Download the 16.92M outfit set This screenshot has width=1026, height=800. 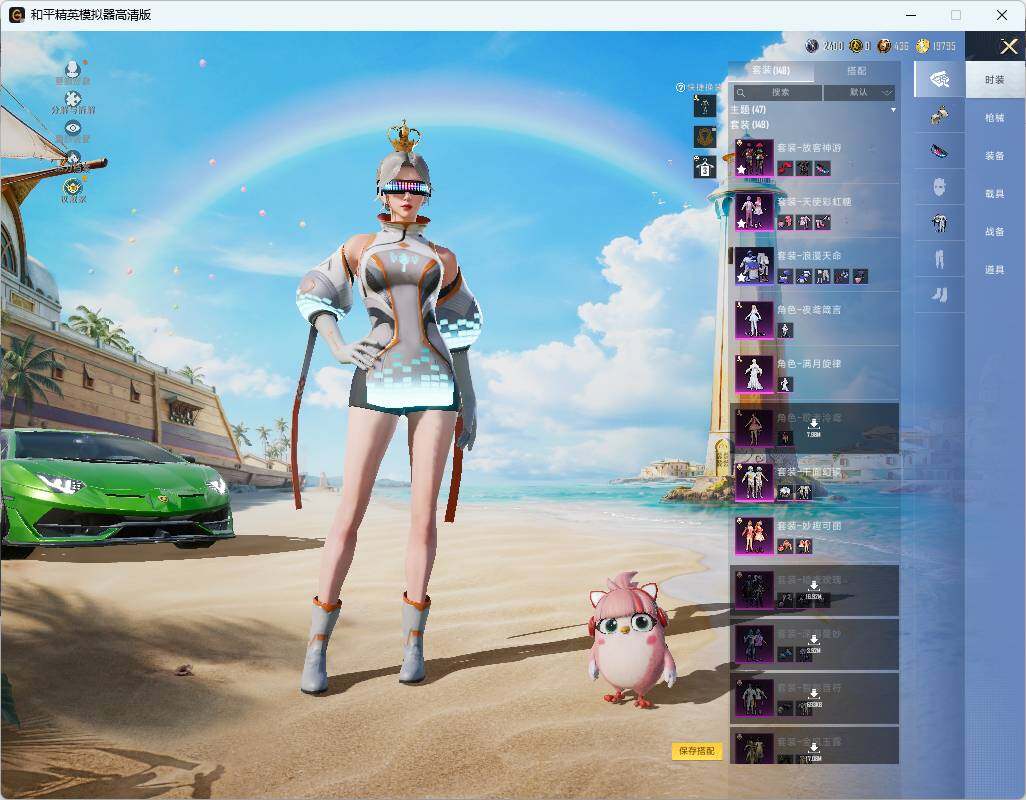coord(813,589)
